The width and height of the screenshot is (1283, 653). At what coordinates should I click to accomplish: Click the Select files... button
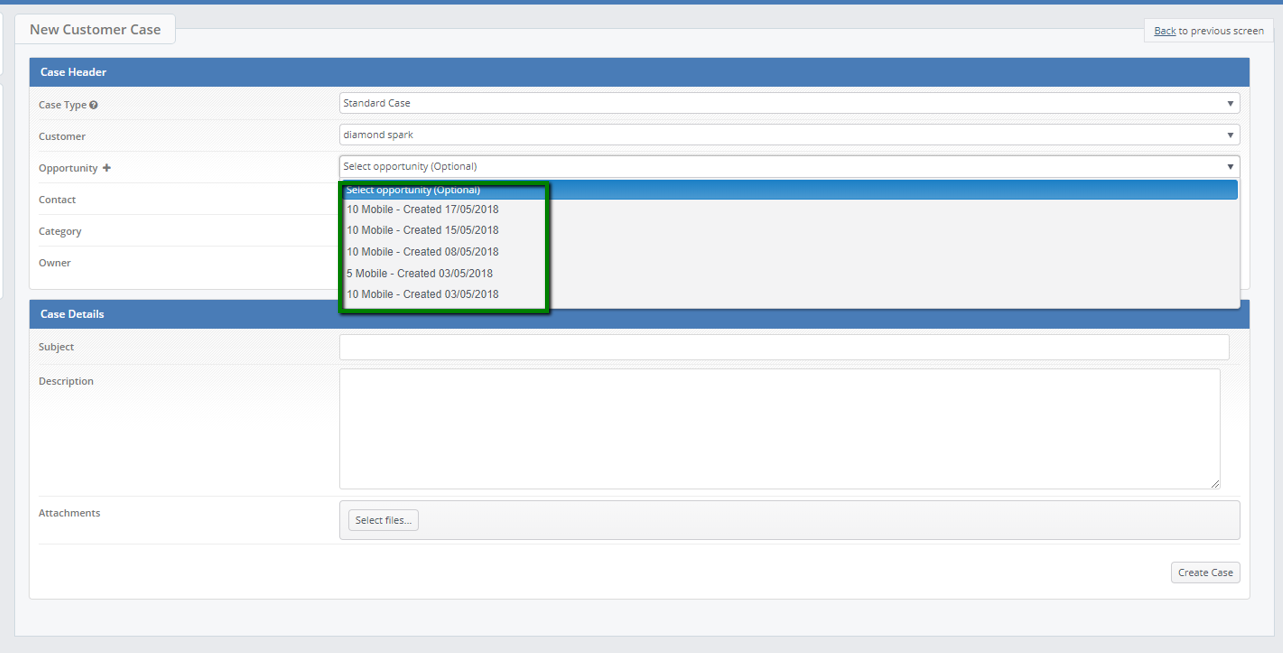[x=383, y=520]
